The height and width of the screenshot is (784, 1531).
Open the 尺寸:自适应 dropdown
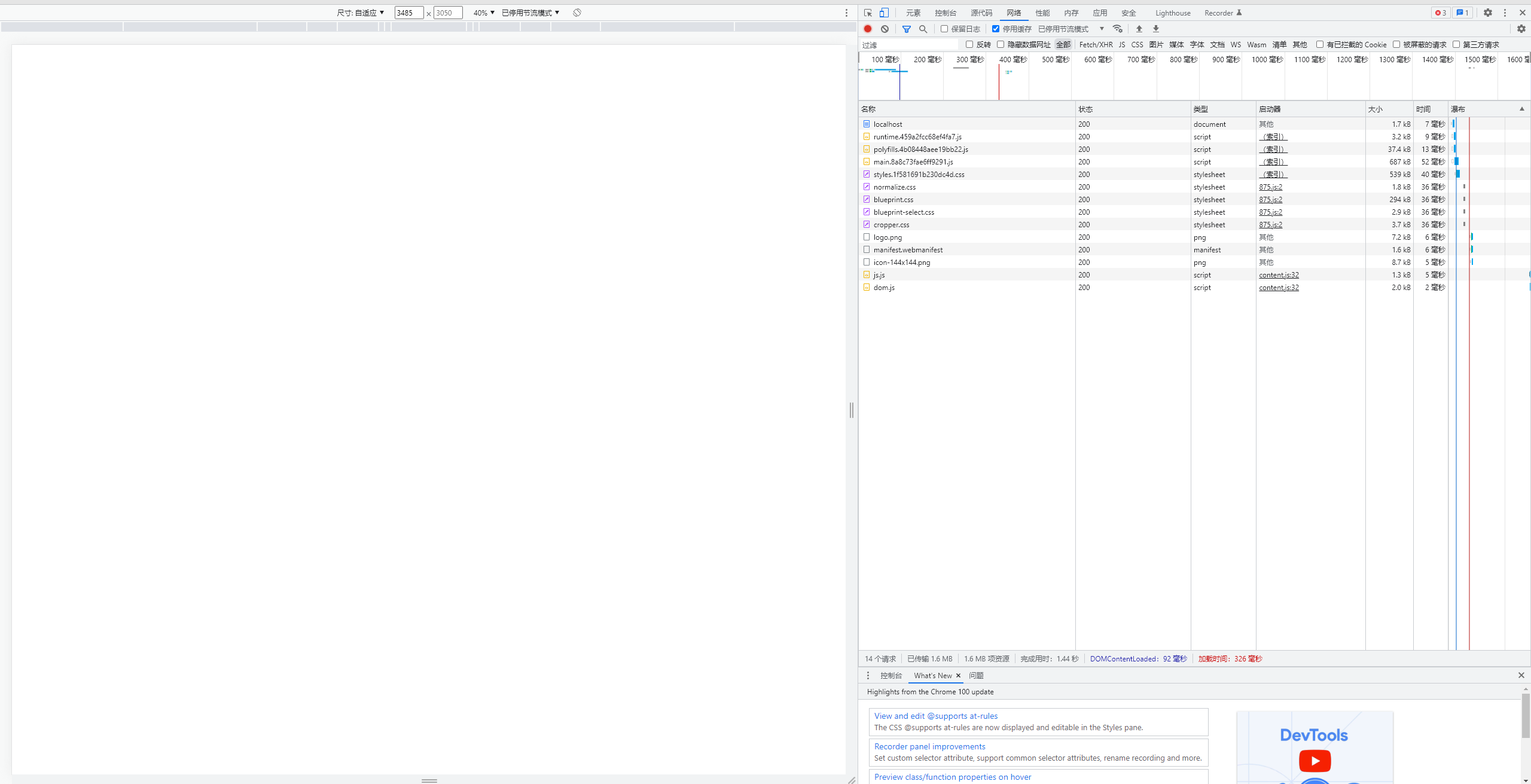(359, 13)
